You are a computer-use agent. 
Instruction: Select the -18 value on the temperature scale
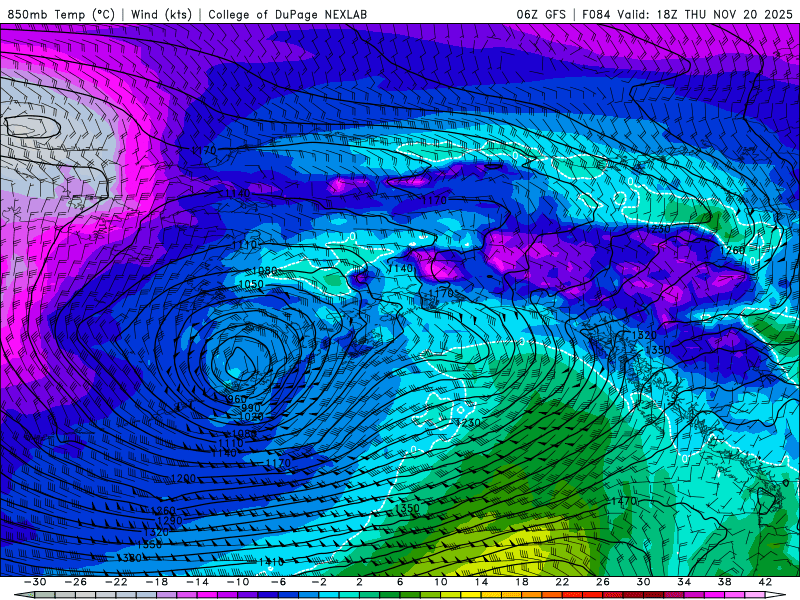[157, 582]
